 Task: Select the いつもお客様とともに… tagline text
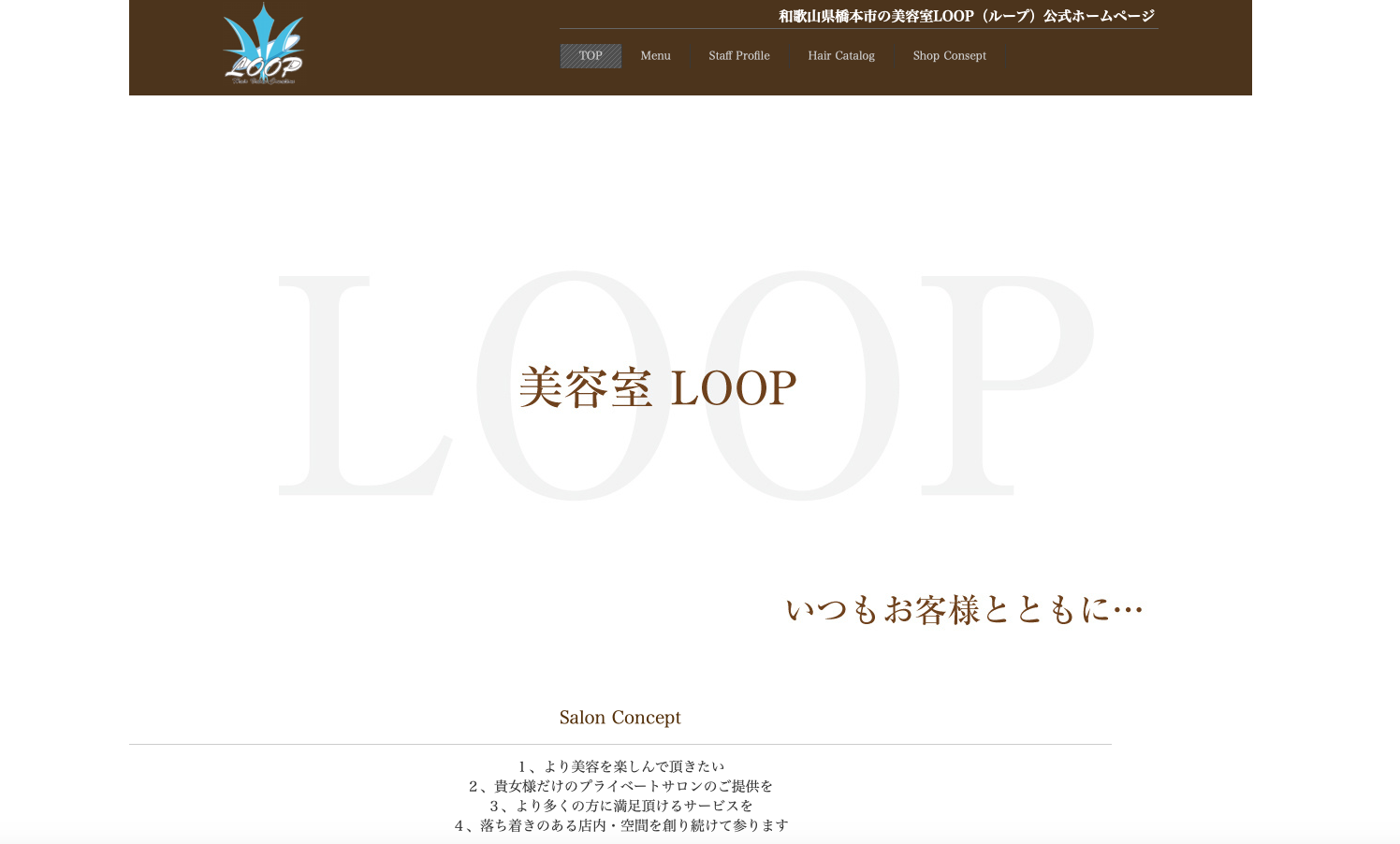tap(964, 610)
